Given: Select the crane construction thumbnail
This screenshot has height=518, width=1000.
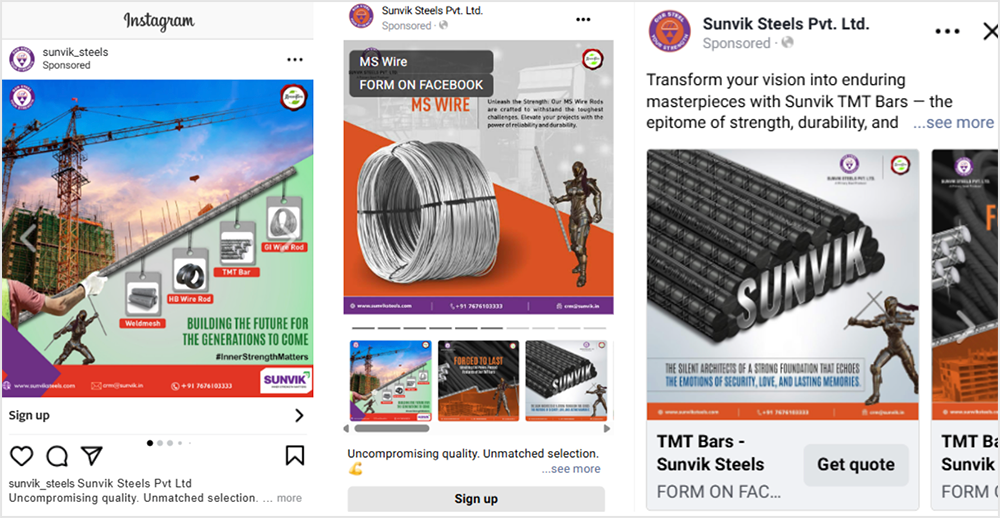Looking at the screenshot, I should 390,381.
